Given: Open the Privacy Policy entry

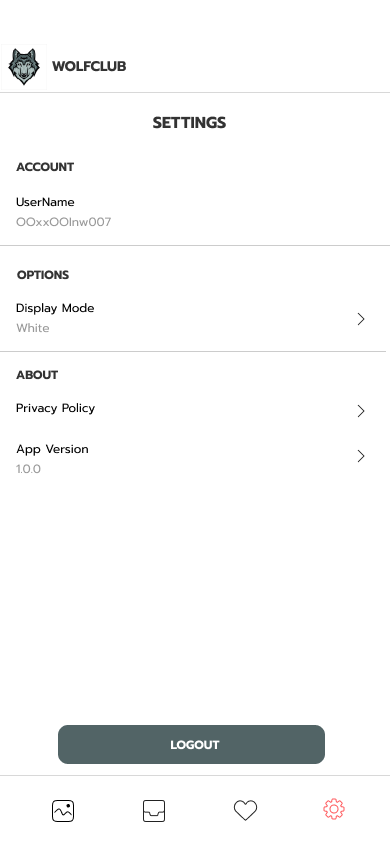Looking at the screenshot, I should pos(55,408).
